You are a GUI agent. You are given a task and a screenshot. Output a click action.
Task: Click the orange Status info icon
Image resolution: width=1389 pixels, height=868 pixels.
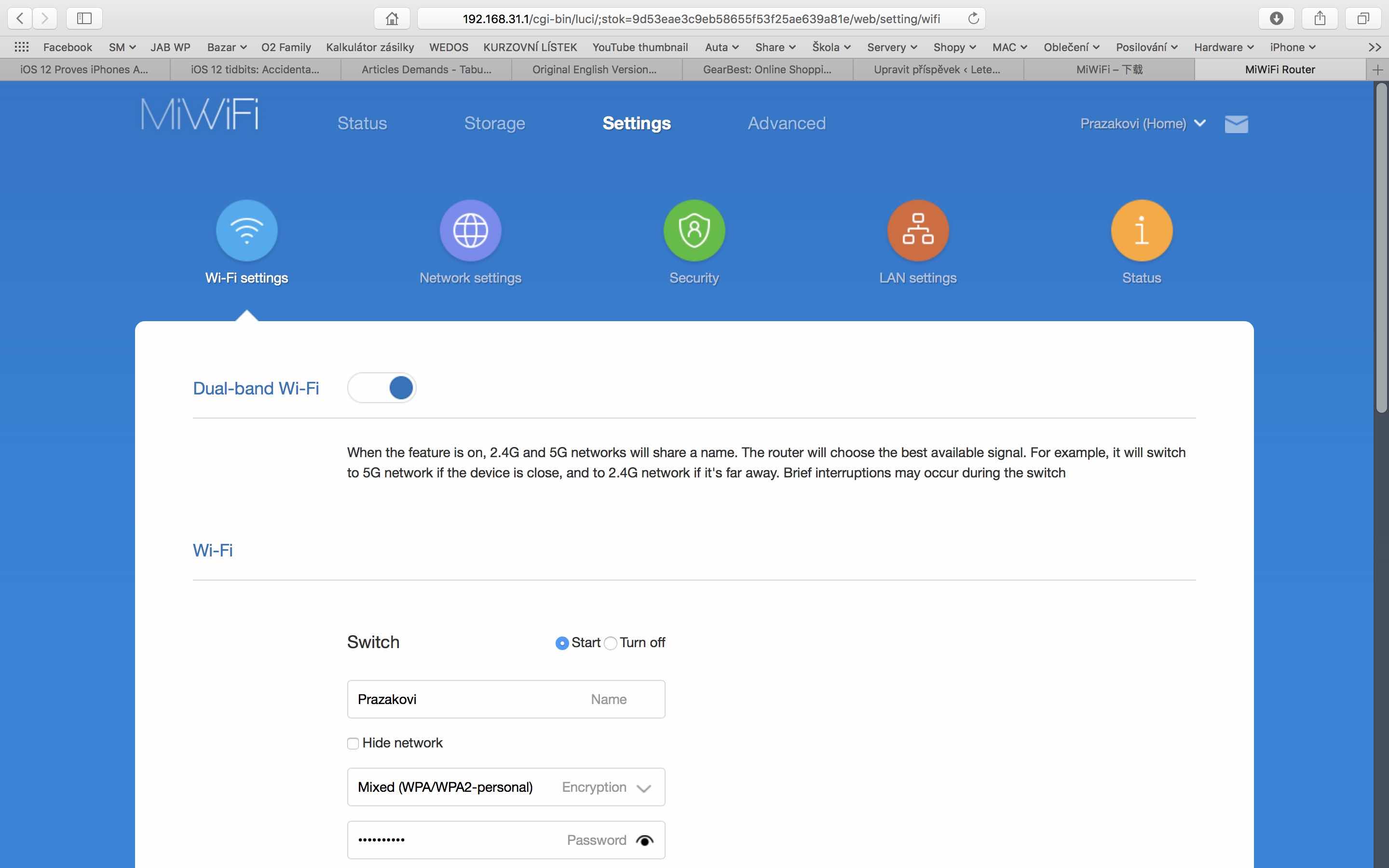[x=1141, y=230]
